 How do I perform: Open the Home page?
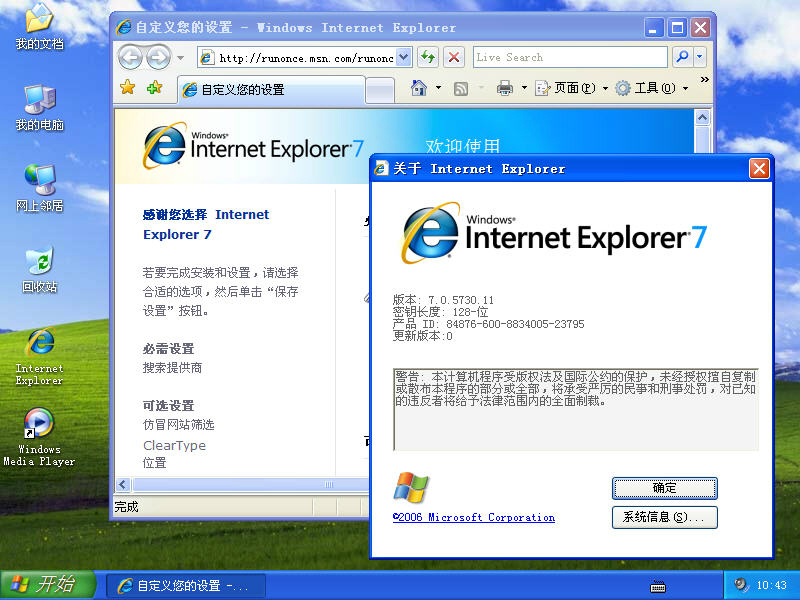pos(418,88)
